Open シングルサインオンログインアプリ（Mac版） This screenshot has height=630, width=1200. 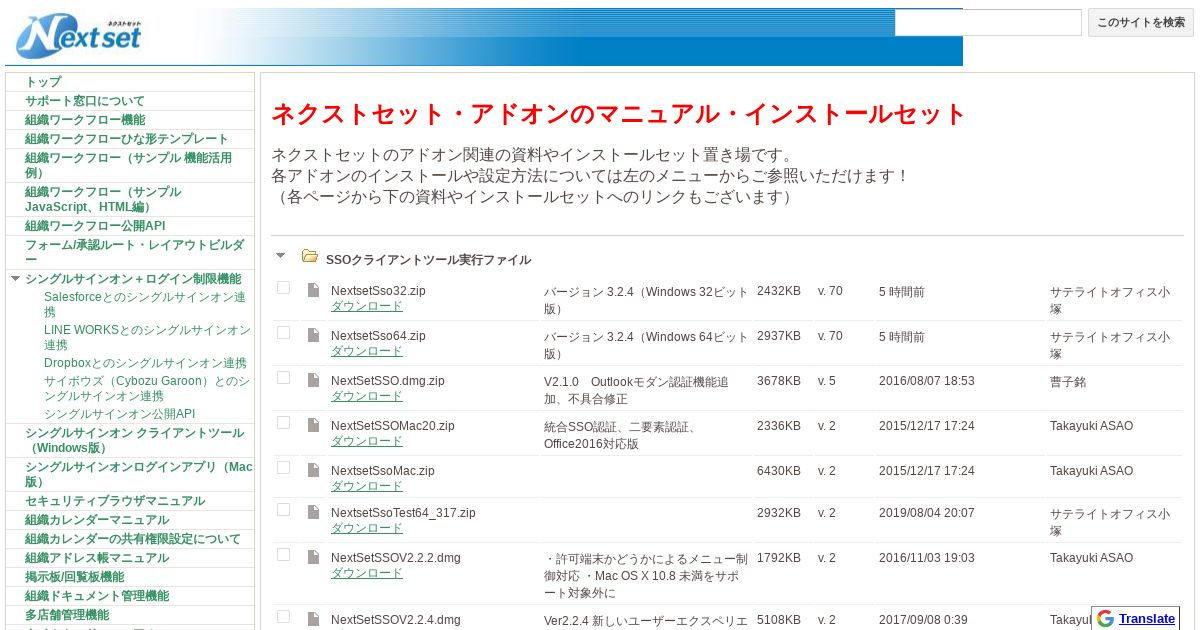(x=139, y=474)
